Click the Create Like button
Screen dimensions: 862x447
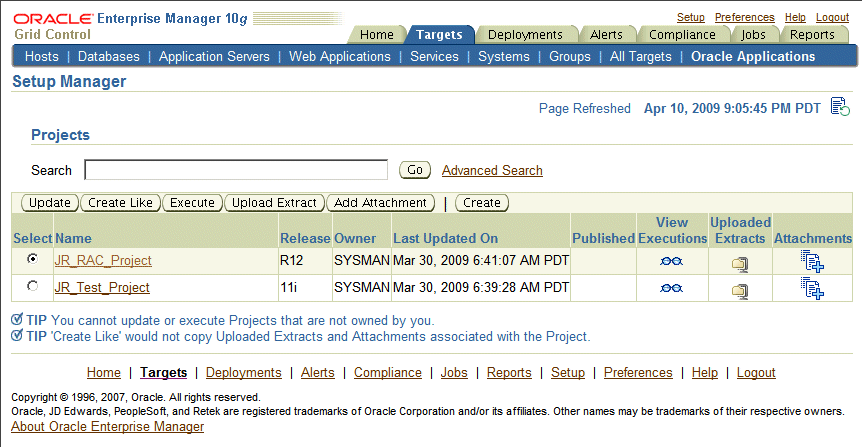(120, 203)
